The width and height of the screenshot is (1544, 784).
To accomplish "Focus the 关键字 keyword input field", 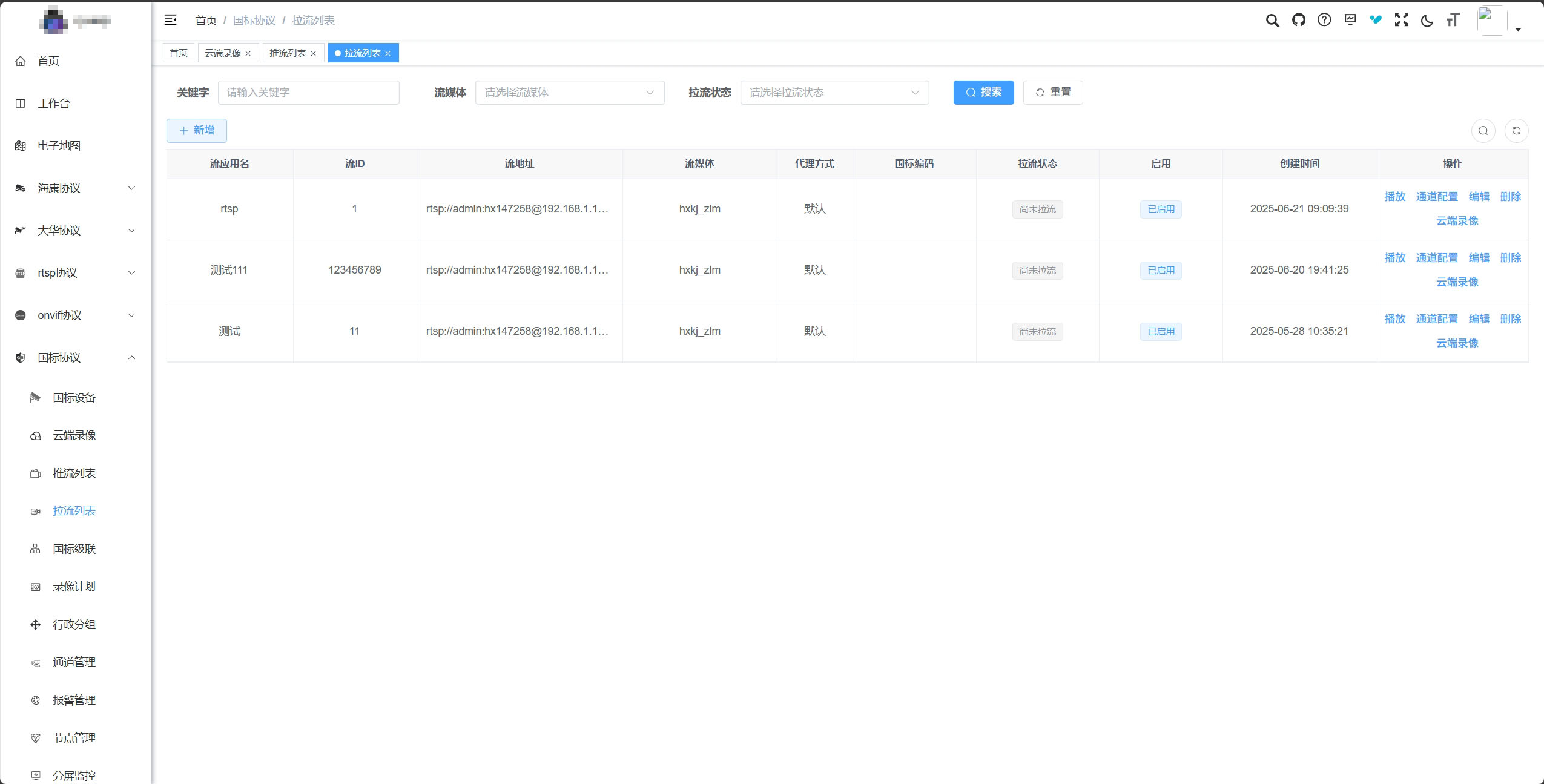I will 308,93.
